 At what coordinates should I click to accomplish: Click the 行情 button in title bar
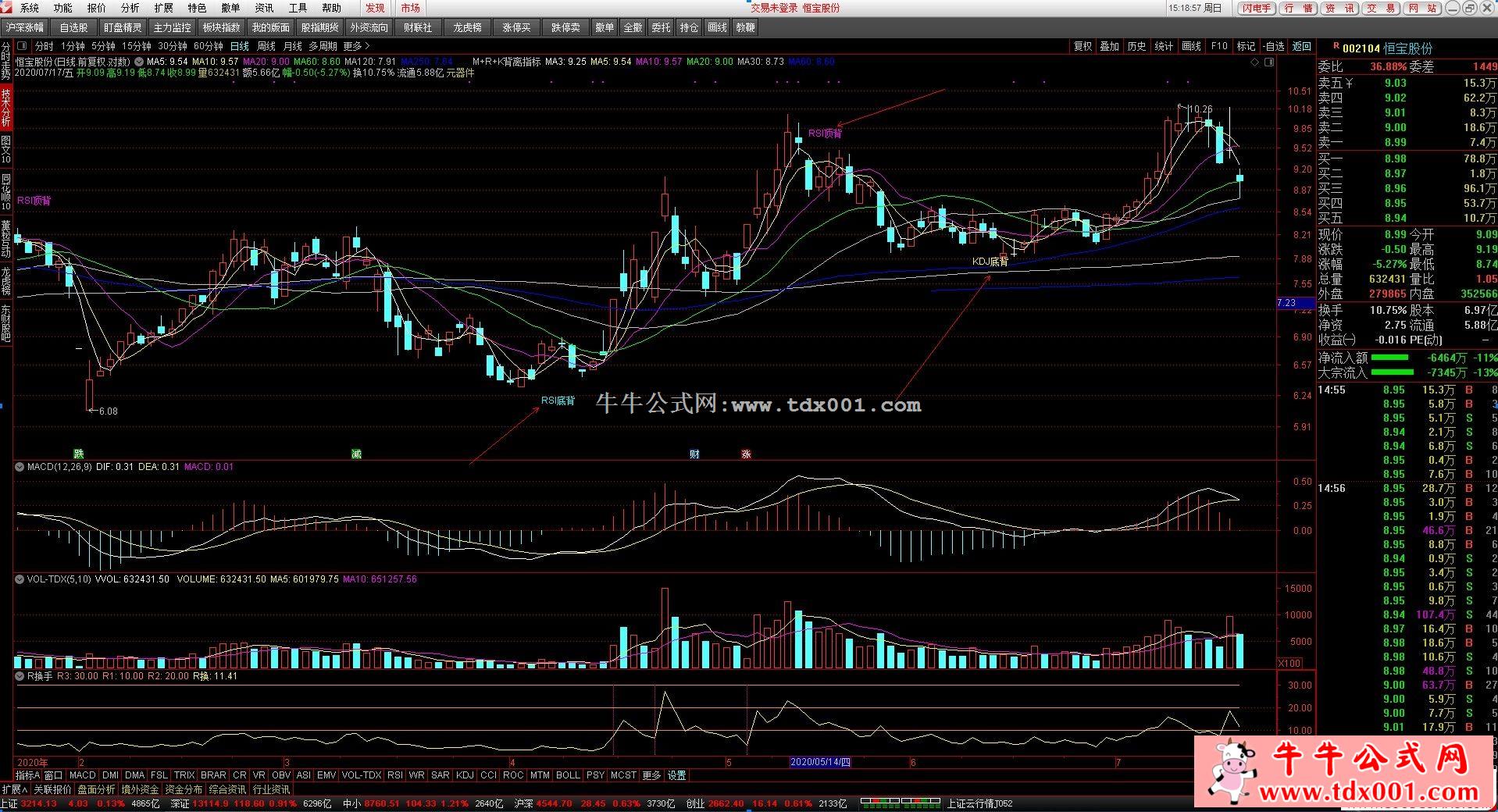(1298, 8)
